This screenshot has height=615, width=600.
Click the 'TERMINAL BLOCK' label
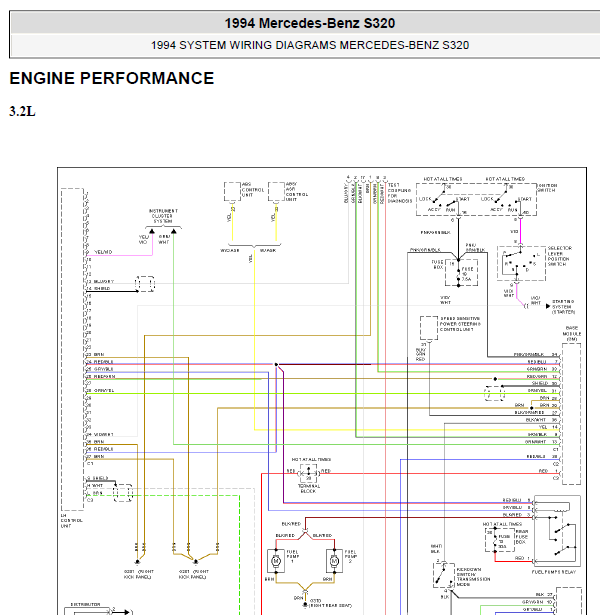309,488
